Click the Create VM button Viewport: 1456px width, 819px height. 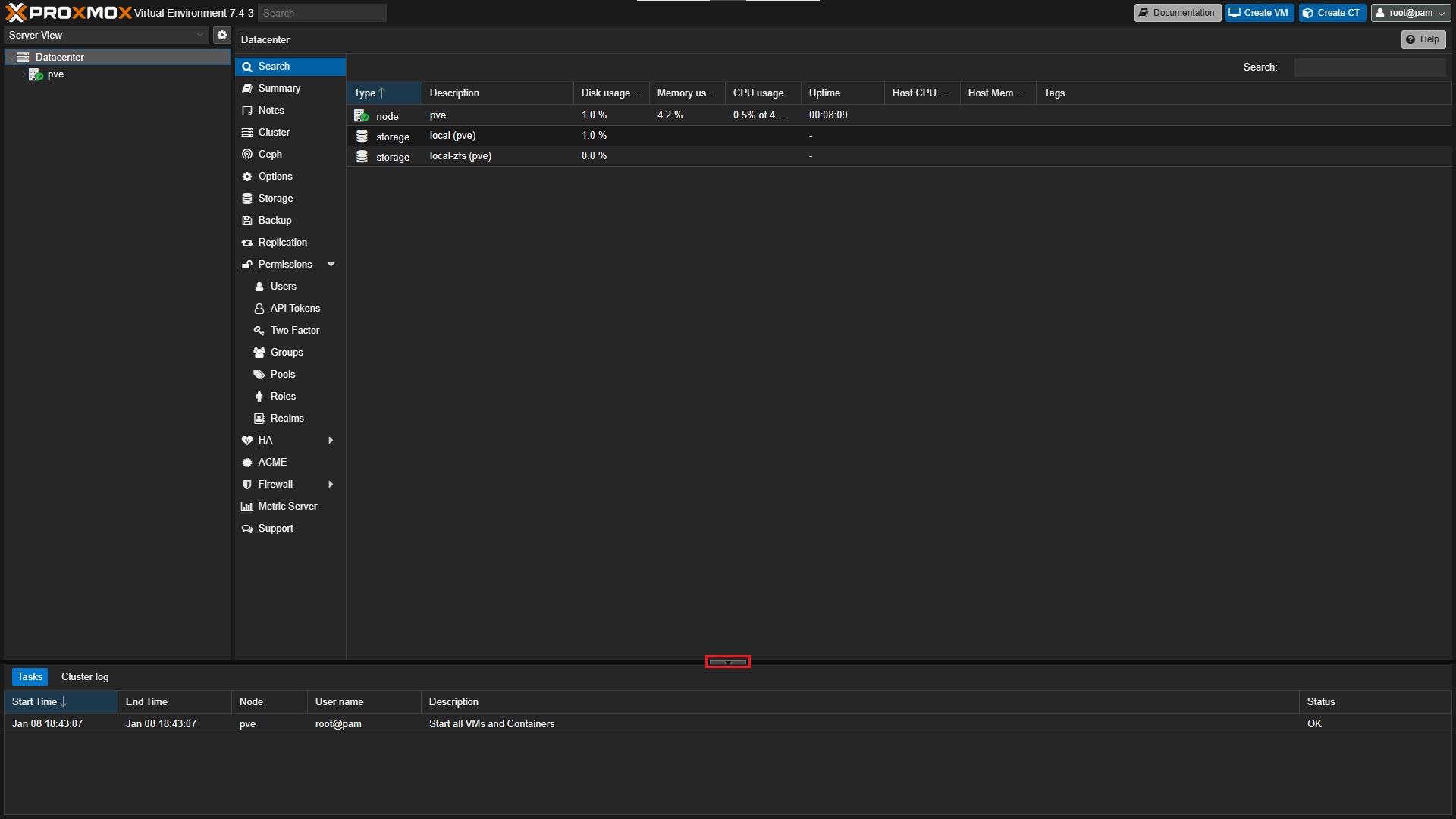tap(1259, 13)
